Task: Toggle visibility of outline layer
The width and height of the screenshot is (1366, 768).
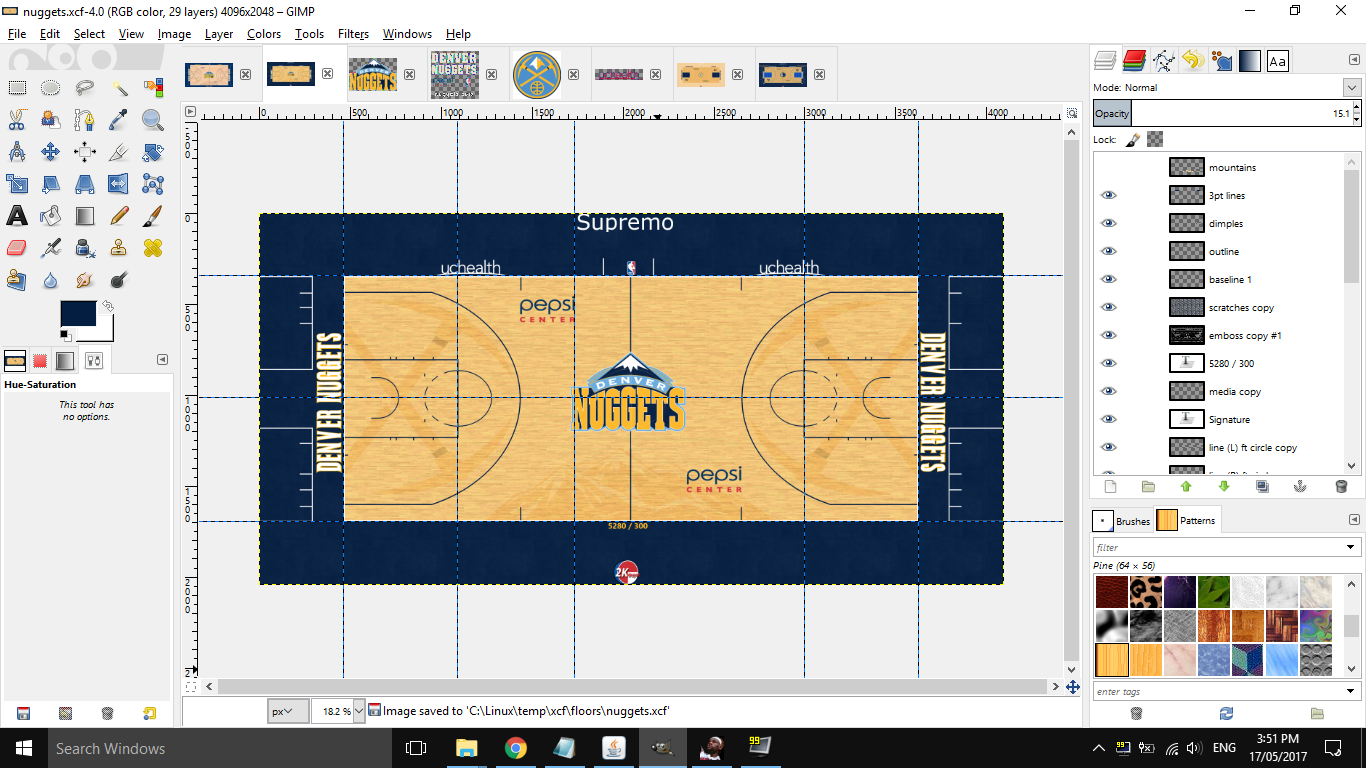Action: pos(1108,252)
